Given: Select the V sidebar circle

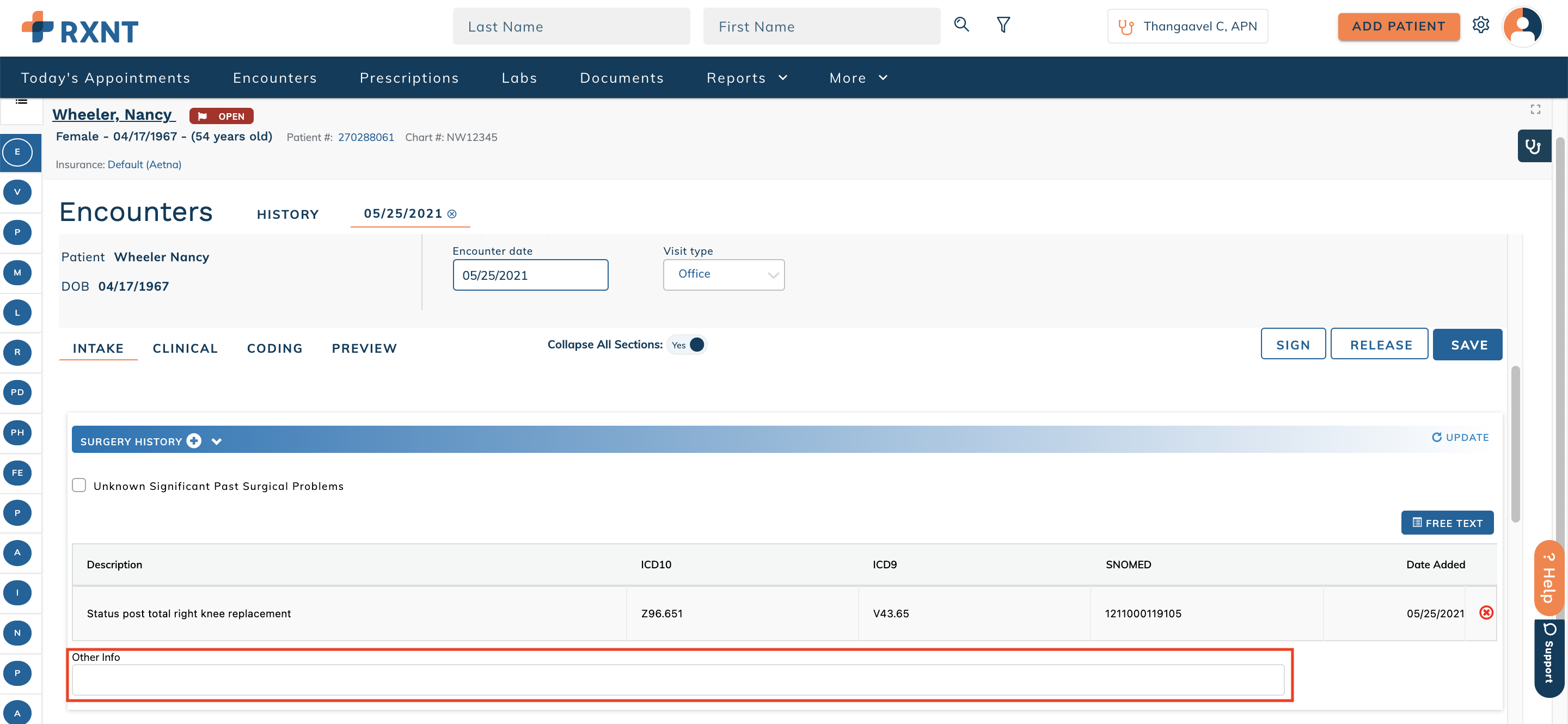Looking at the screenshot, I should tap(17, 192).
